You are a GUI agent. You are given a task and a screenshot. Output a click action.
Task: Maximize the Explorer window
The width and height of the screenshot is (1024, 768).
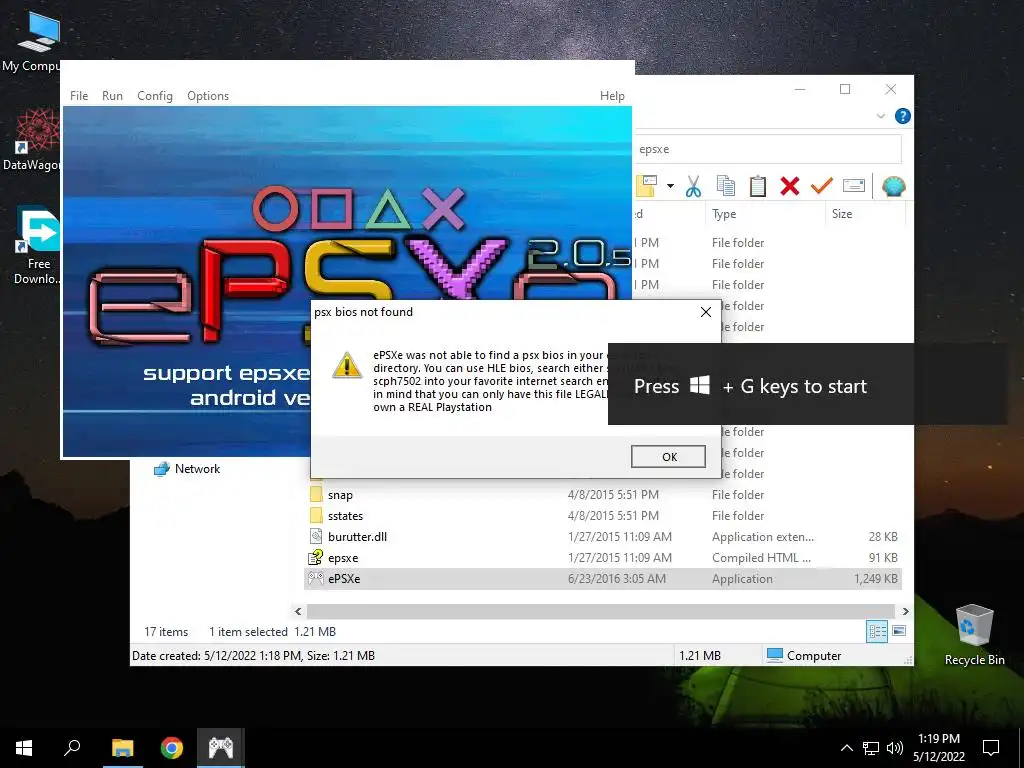[x=845, y=89]
